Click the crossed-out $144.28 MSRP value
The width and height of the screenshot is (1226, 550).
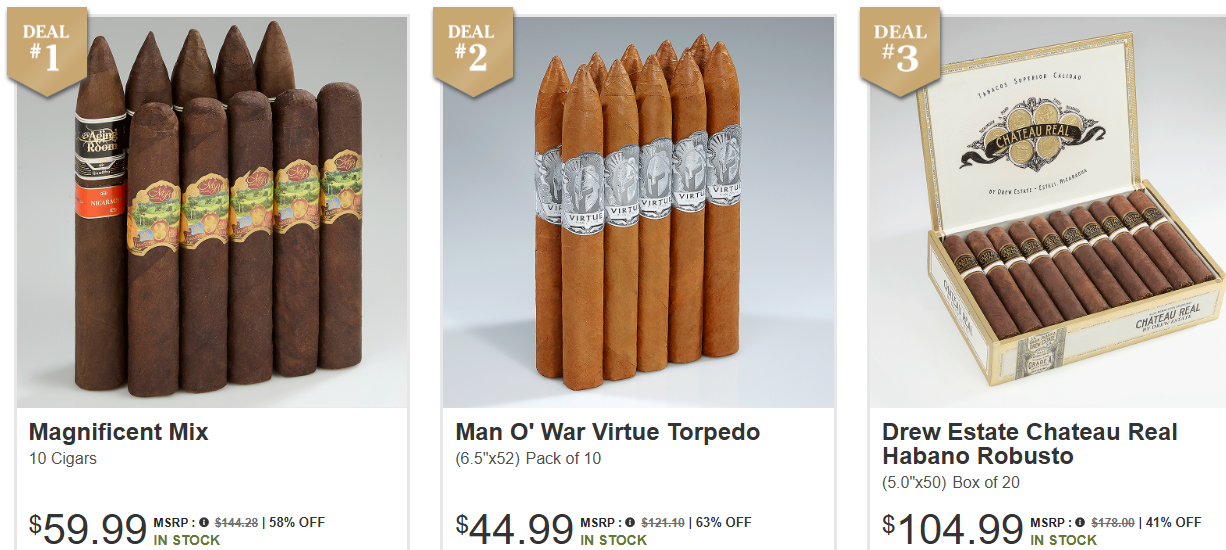coord(236,522)
